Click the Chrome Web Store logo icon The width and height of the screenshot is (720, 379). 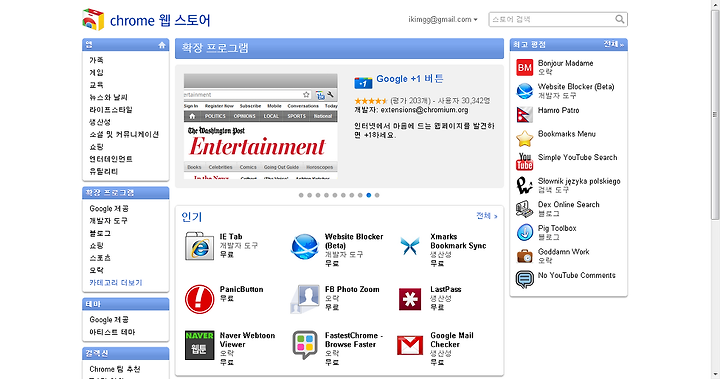point(93,19)
